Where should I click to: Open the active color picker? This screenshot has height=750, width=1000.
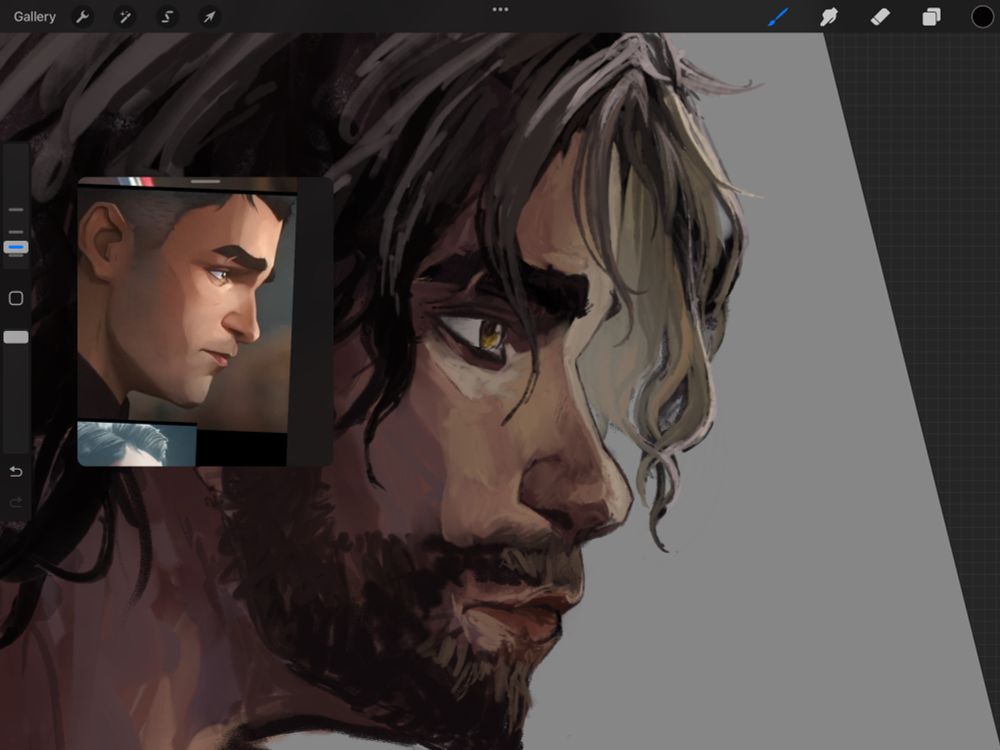click(x=982, y=17)
